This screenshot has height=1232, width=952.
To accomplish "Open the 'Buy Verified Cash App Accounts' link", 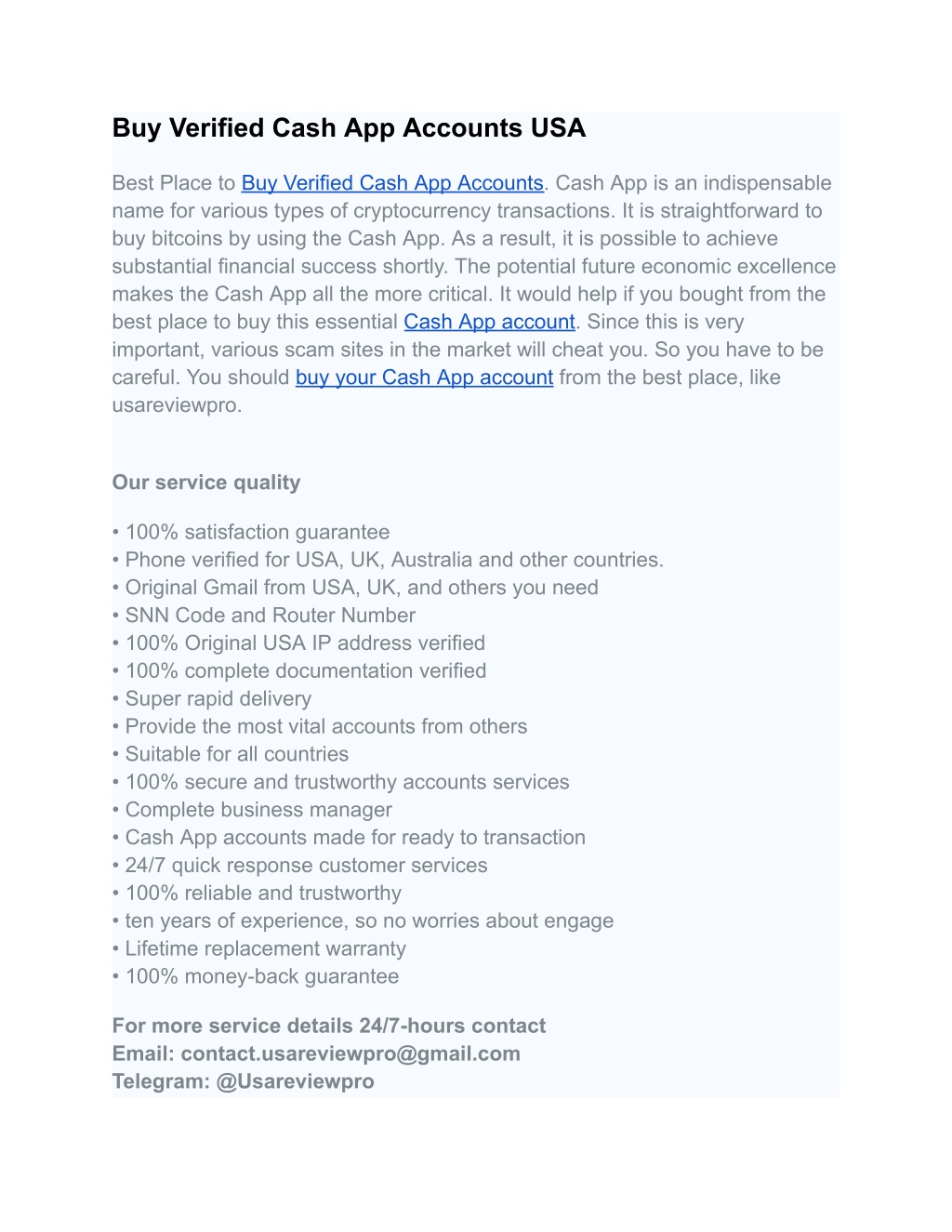I will 392,183.
